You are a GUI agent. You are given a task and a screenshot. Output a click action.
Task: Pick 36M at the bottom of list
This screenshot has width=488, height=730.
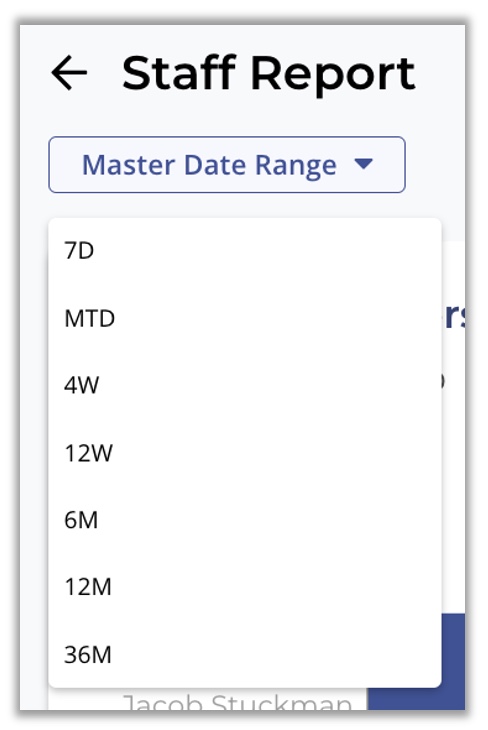click(244, 655)
